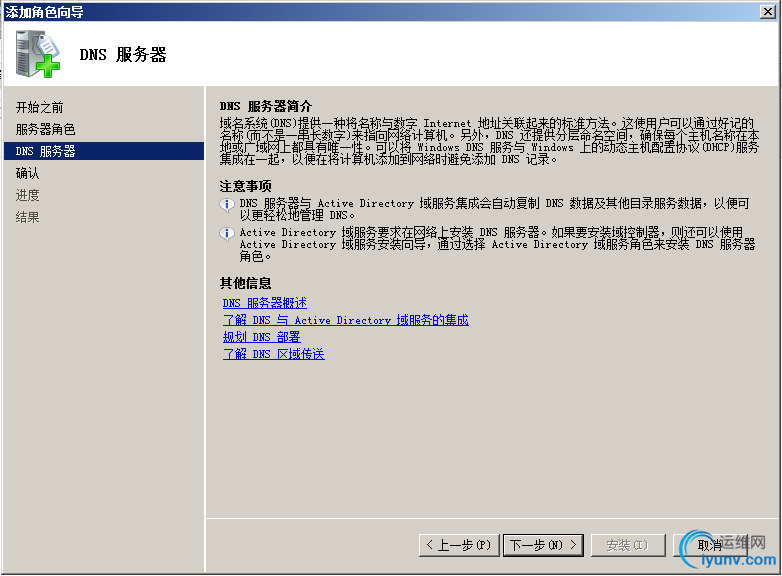Click the 取消 button

pyautogui.click(x=710, y=545)
